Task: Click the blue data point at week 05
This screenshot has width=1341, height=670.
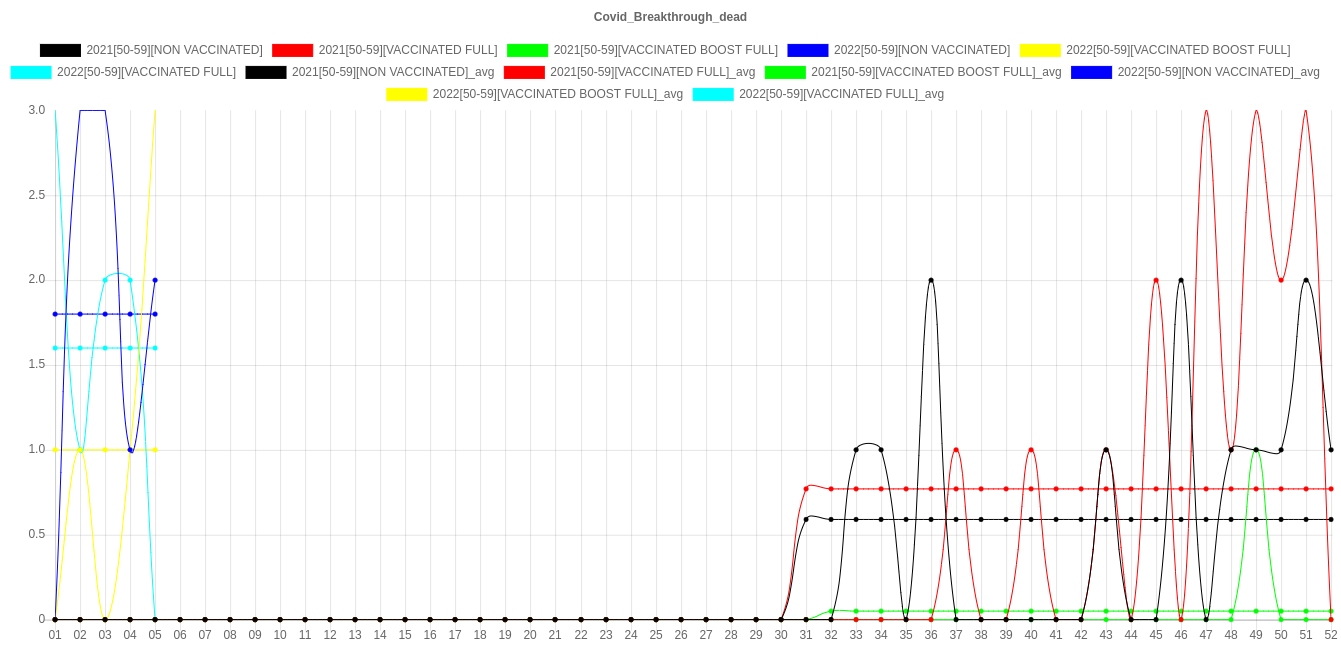Action: tap(155, 280)
